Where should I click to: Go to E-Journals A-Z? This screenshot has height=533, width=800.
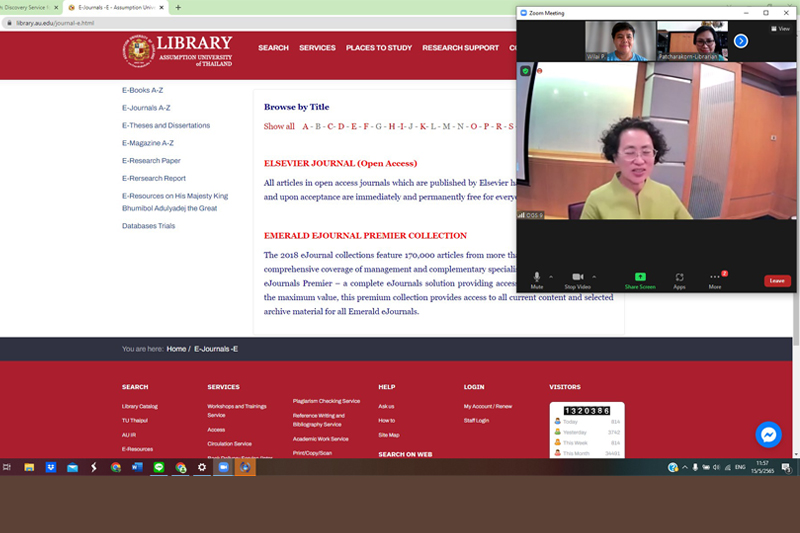tap(146, 108)
